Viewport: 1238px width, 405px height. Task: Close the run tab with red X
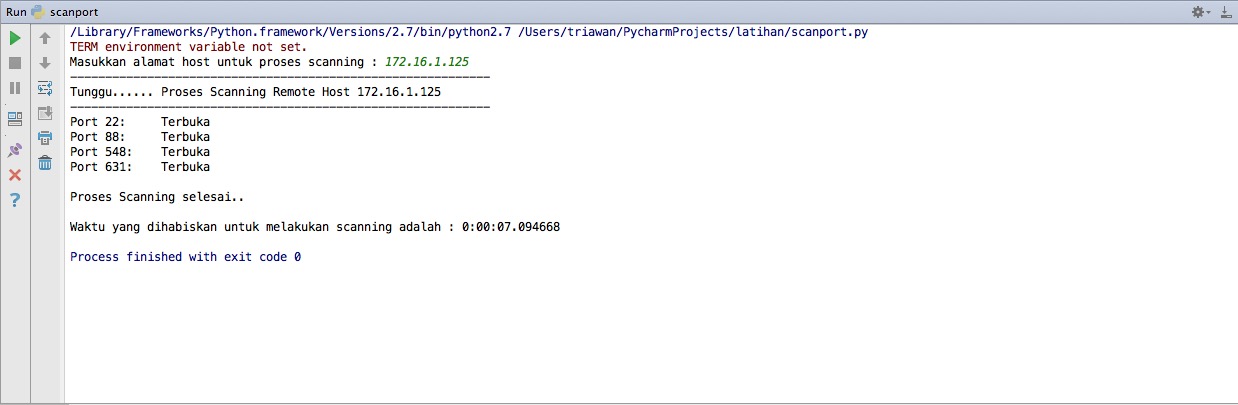[15, 175]
